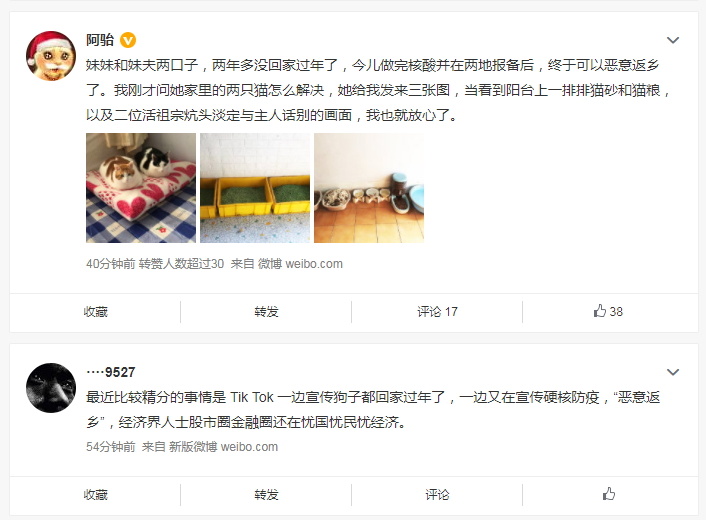Open the dark avatar of user ····9527
Image resolution: width=706 pixels, height=520 pixels.
pos(51,388)
